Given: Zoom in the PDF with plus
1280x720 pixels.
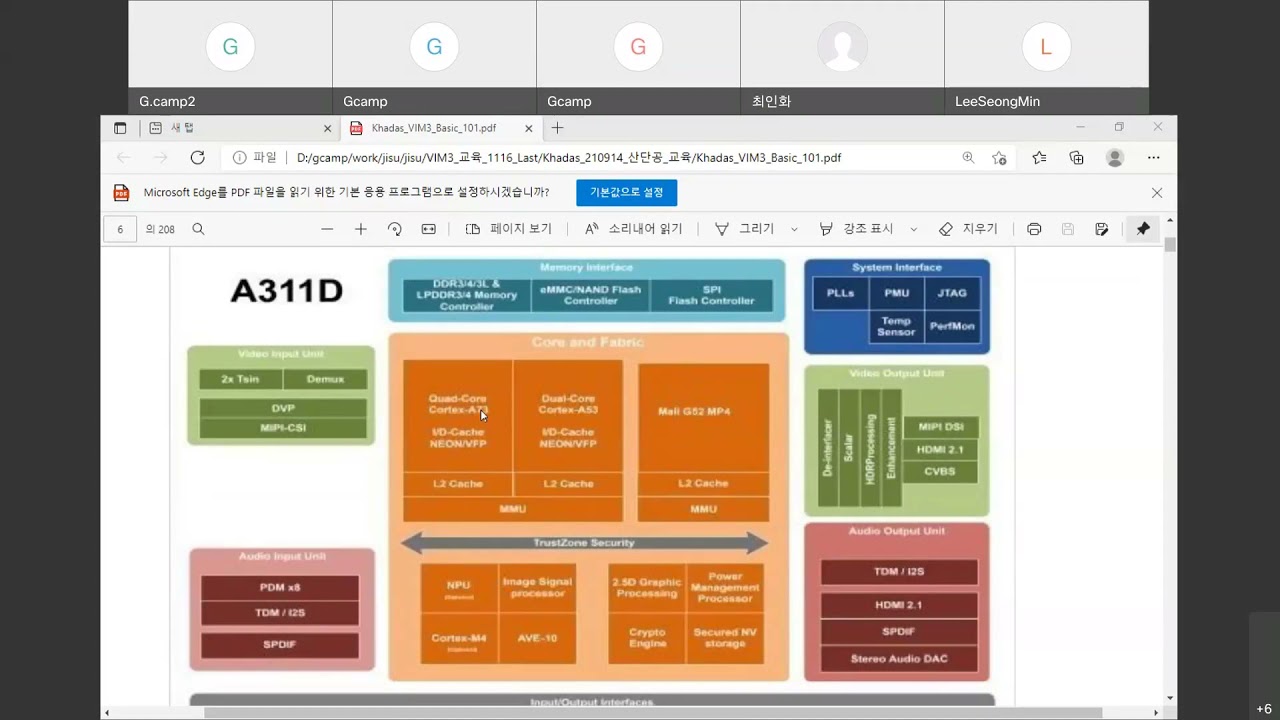Looking at the screenshot, I should tap(361, 229).
